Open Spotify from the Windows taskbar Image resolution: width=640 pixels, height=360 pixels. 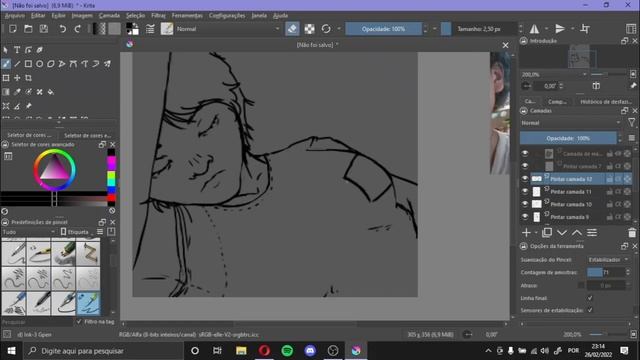tap(287, 351)
